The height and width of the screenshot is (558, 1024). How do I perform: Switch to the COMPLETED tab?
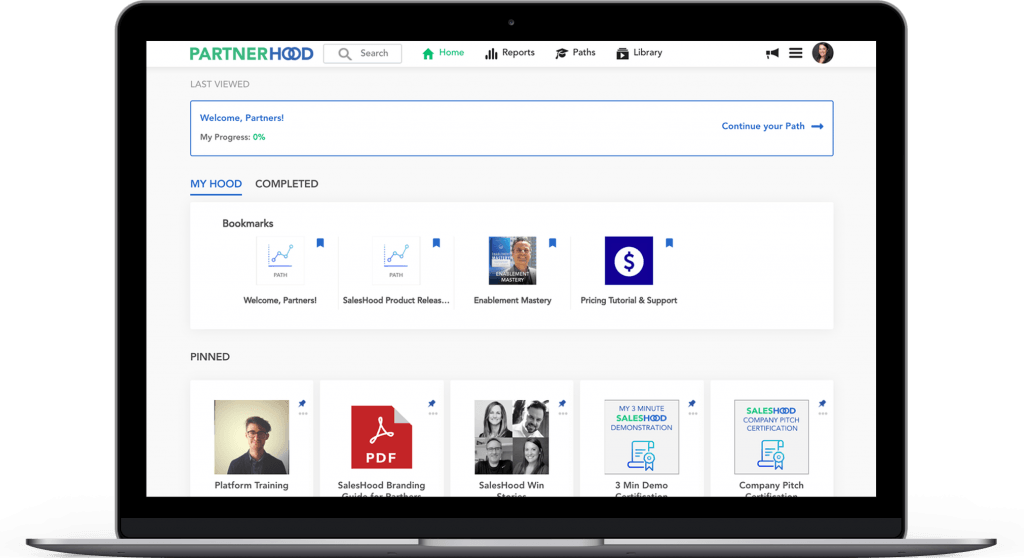point(287,184)
